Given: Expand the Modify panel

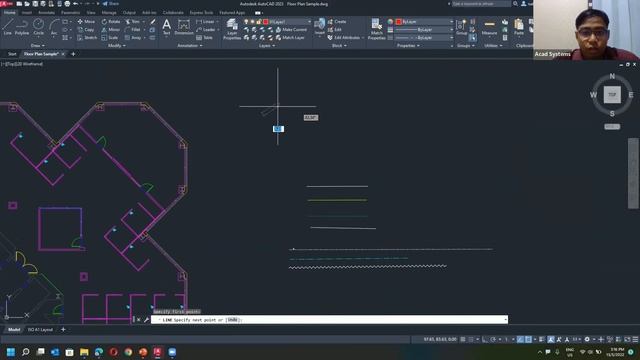Looking at the screenshot, I should [117, 46].
